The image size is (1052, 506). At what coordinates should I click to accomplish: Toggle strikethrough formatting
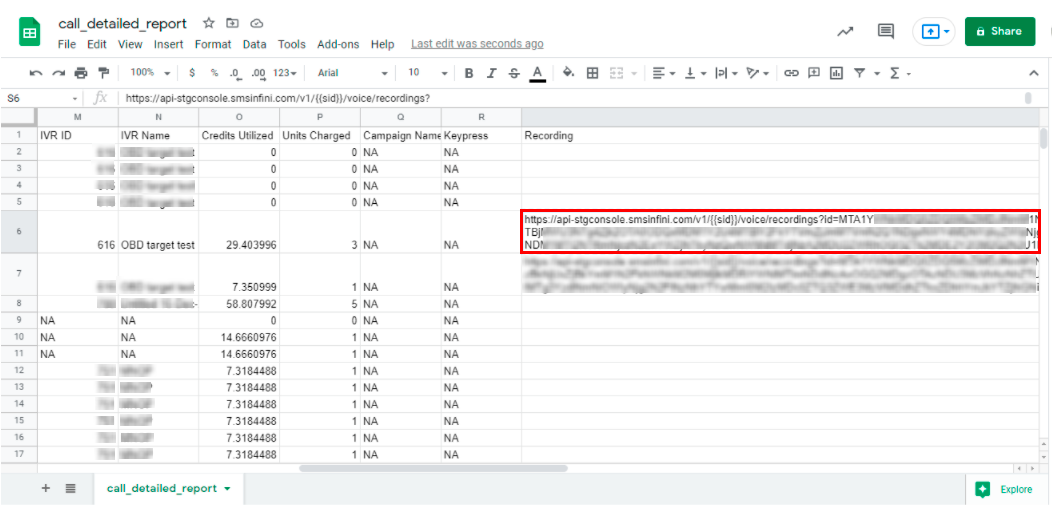[514, 72]
